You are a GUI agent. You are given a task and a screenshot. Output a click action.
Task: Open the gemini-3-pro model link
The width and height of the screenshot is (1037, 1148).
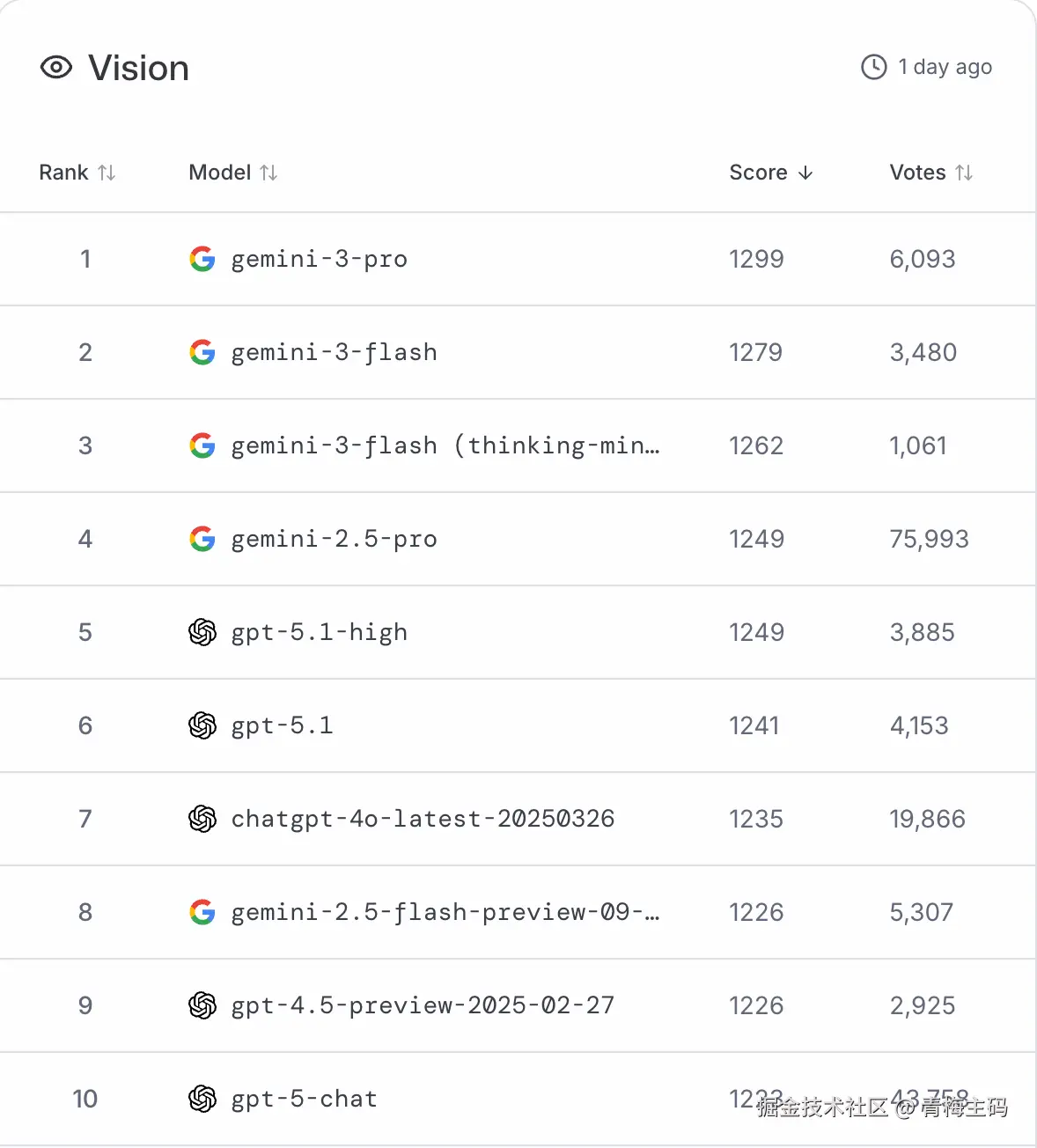tap(319, 259)
